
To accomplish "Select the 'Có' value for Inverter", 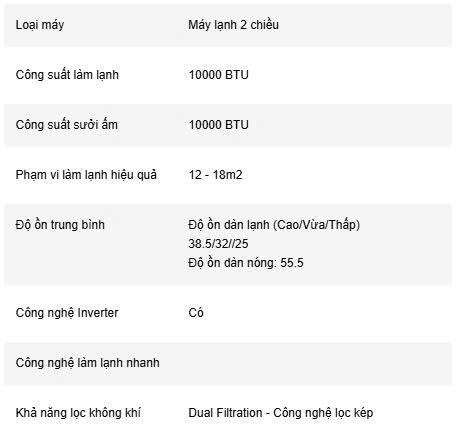I will (196, 313).
